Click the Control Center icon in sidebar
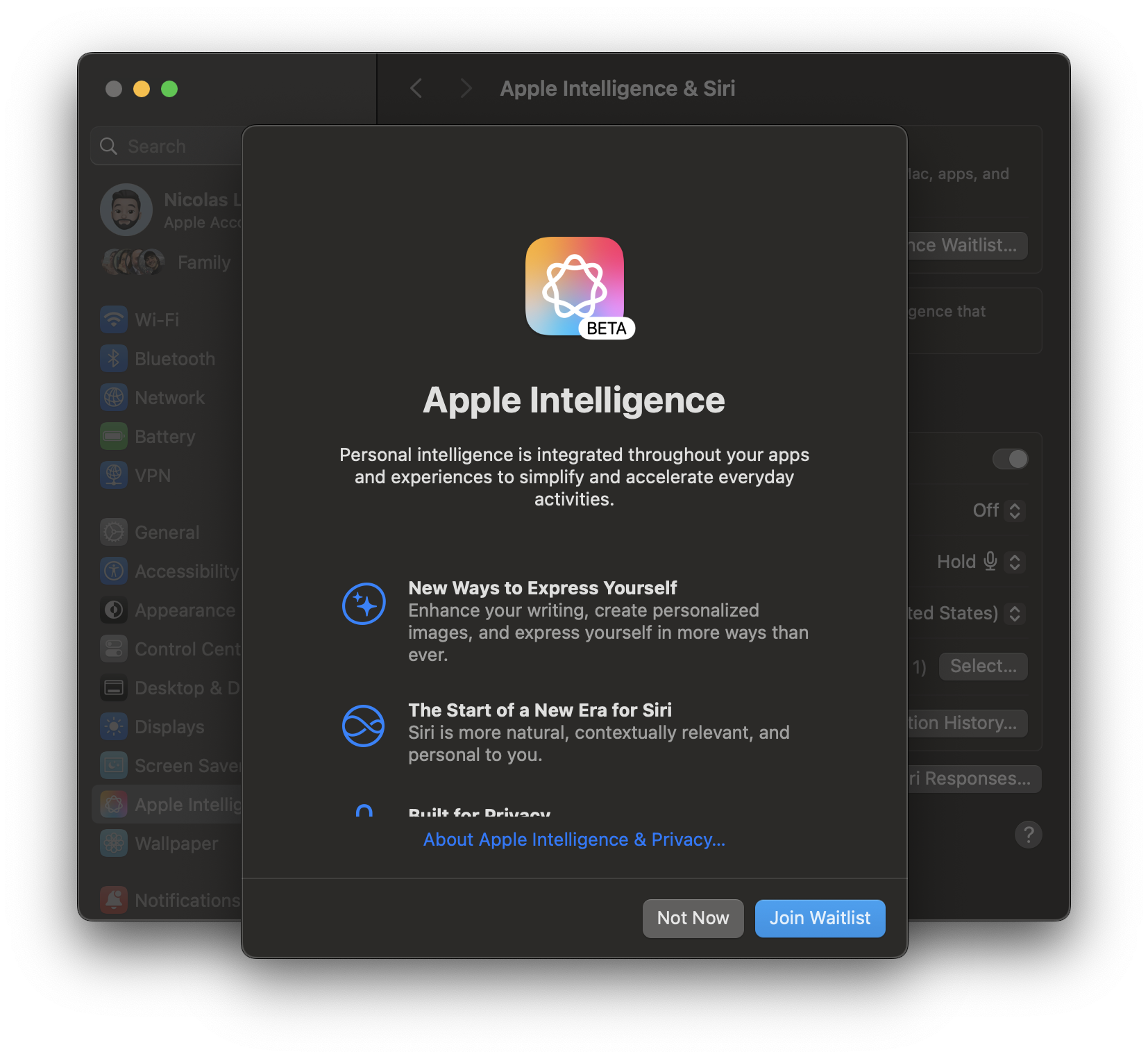 coord(114,649)
